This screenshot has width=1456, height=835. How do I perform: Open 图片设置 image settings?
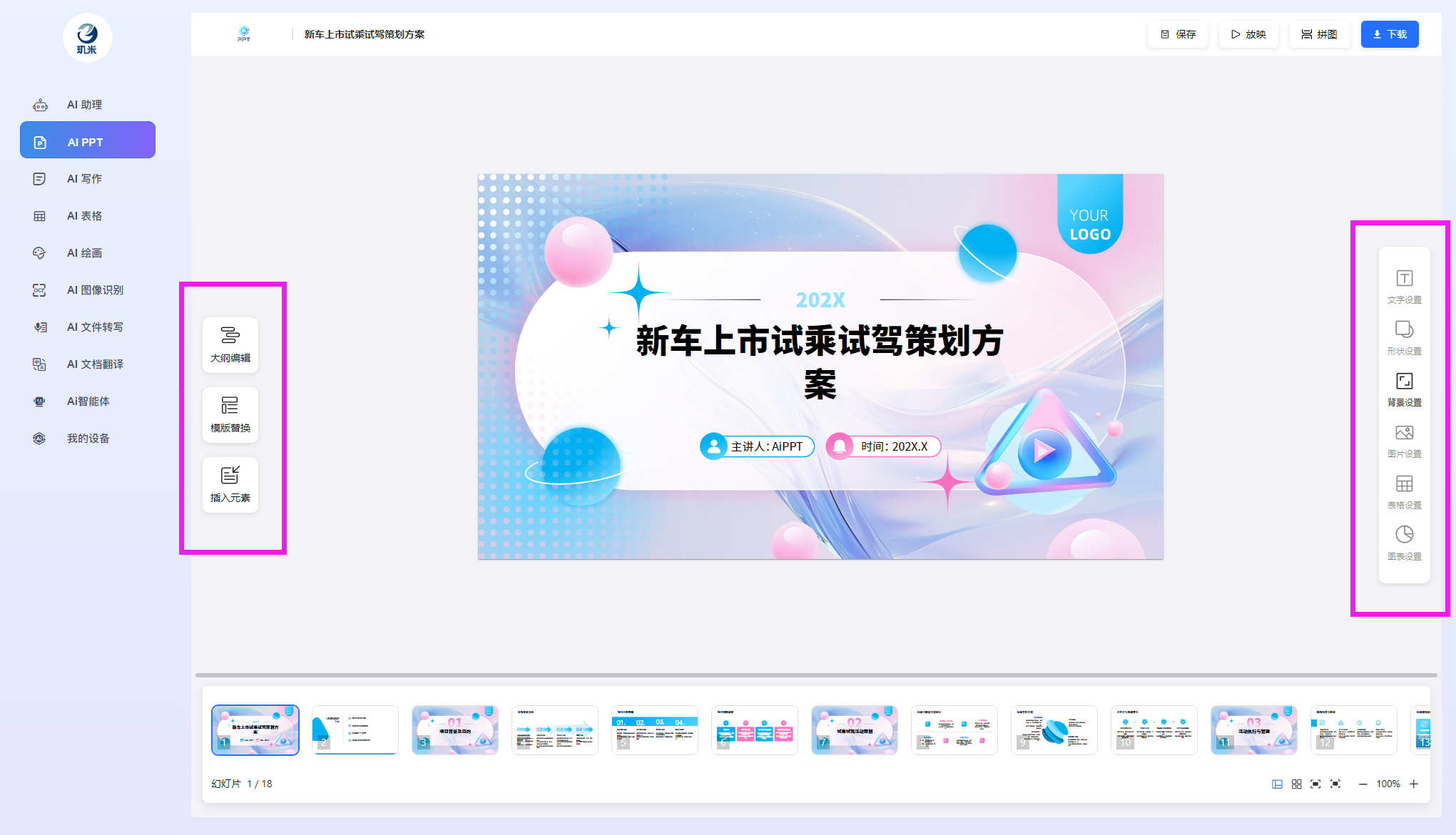[x=1404, y=440]
